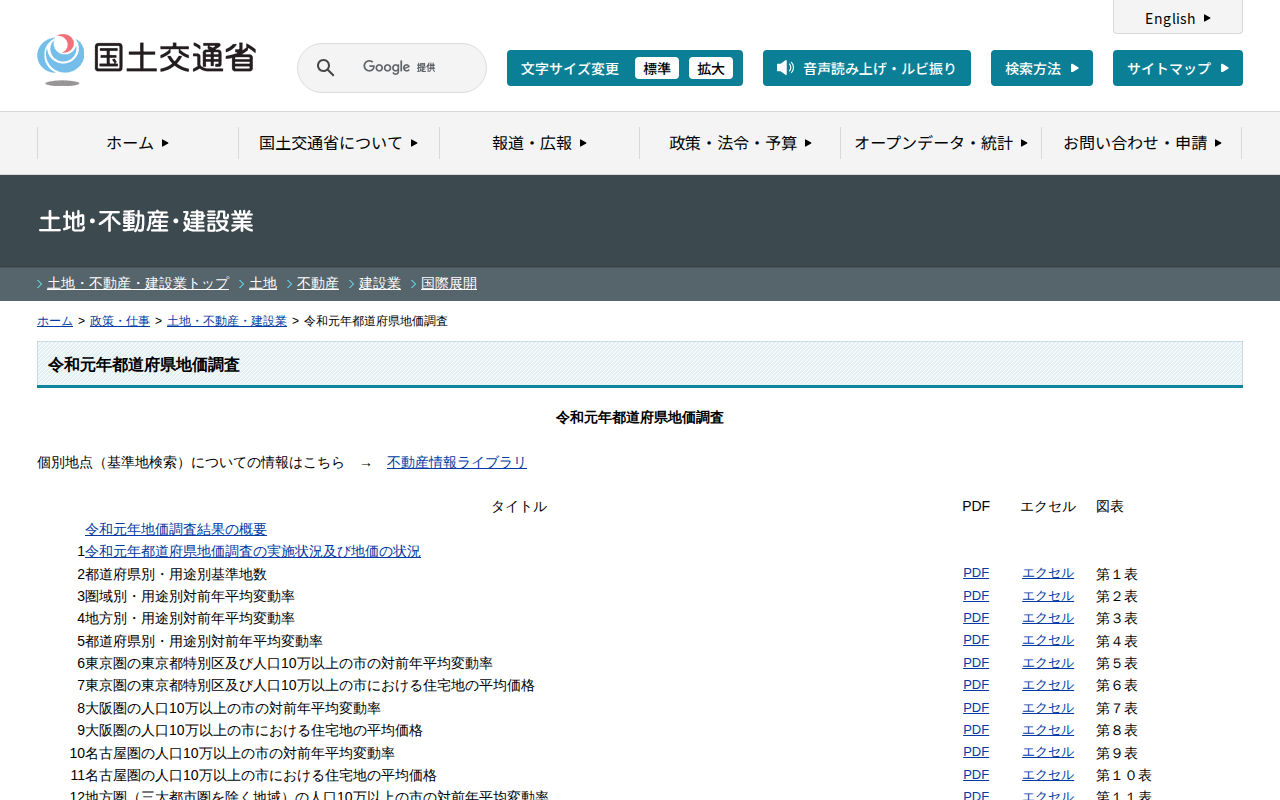Download the PDF for 第1表
The height and width of the screenshot is (800, 1280).
click(976, 573)
